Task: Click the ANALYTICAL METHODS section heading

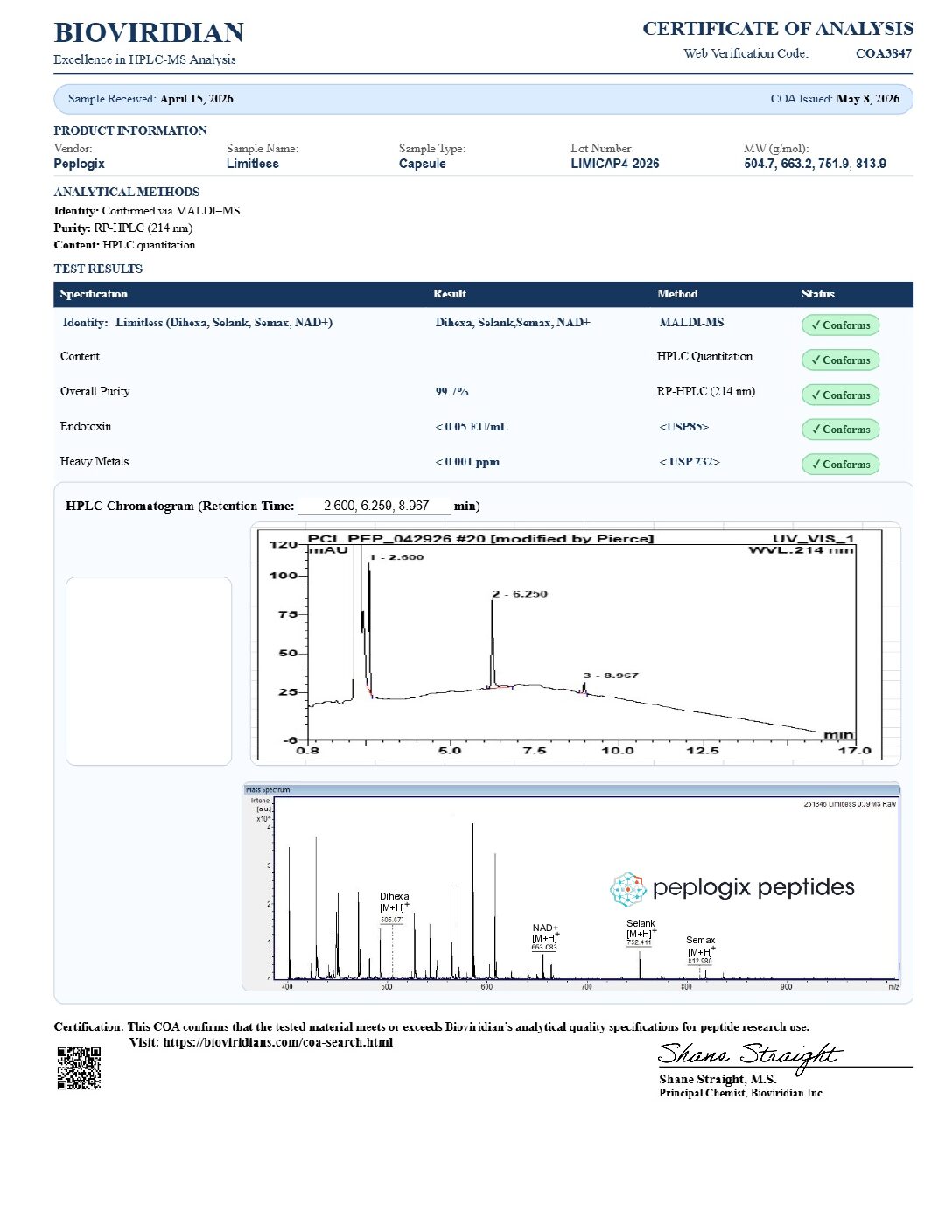Action: (x=127, y=192)
